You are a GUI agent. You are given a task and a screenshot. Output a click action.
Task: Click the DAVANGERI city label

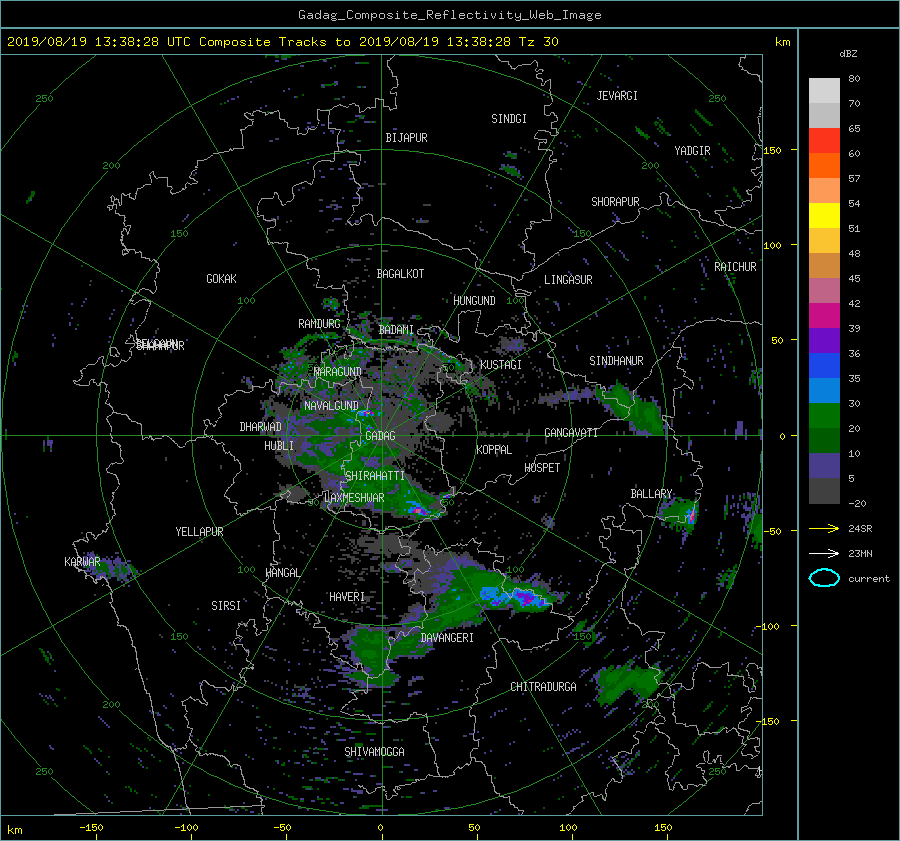click(447, 638)
